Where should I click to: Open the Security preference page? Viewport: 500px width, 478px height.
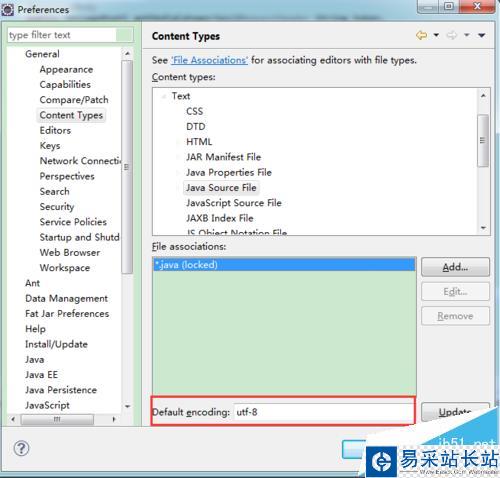(x=57, y=207)
